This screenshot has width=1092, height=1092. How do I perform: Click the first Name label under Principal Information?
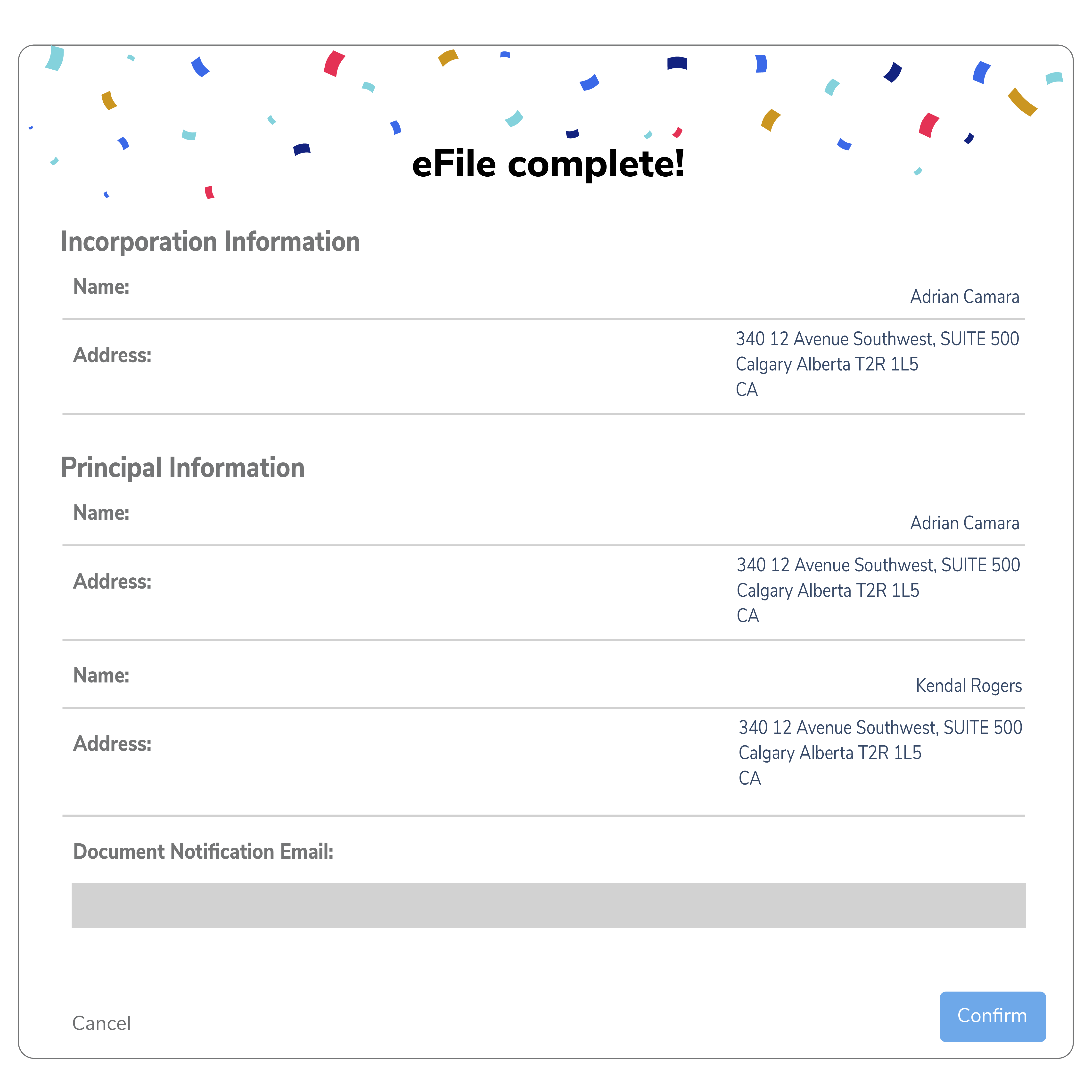[101, 513]
